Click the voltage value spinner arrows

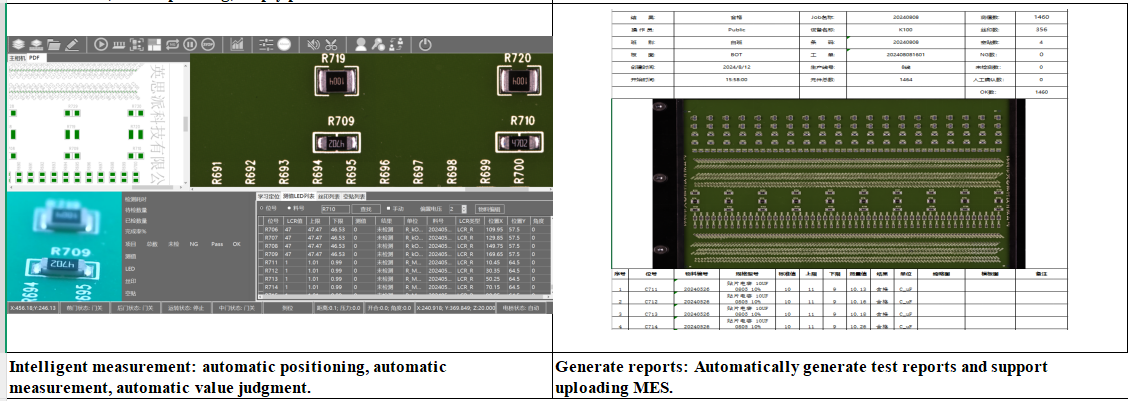(x=463, y=208)
